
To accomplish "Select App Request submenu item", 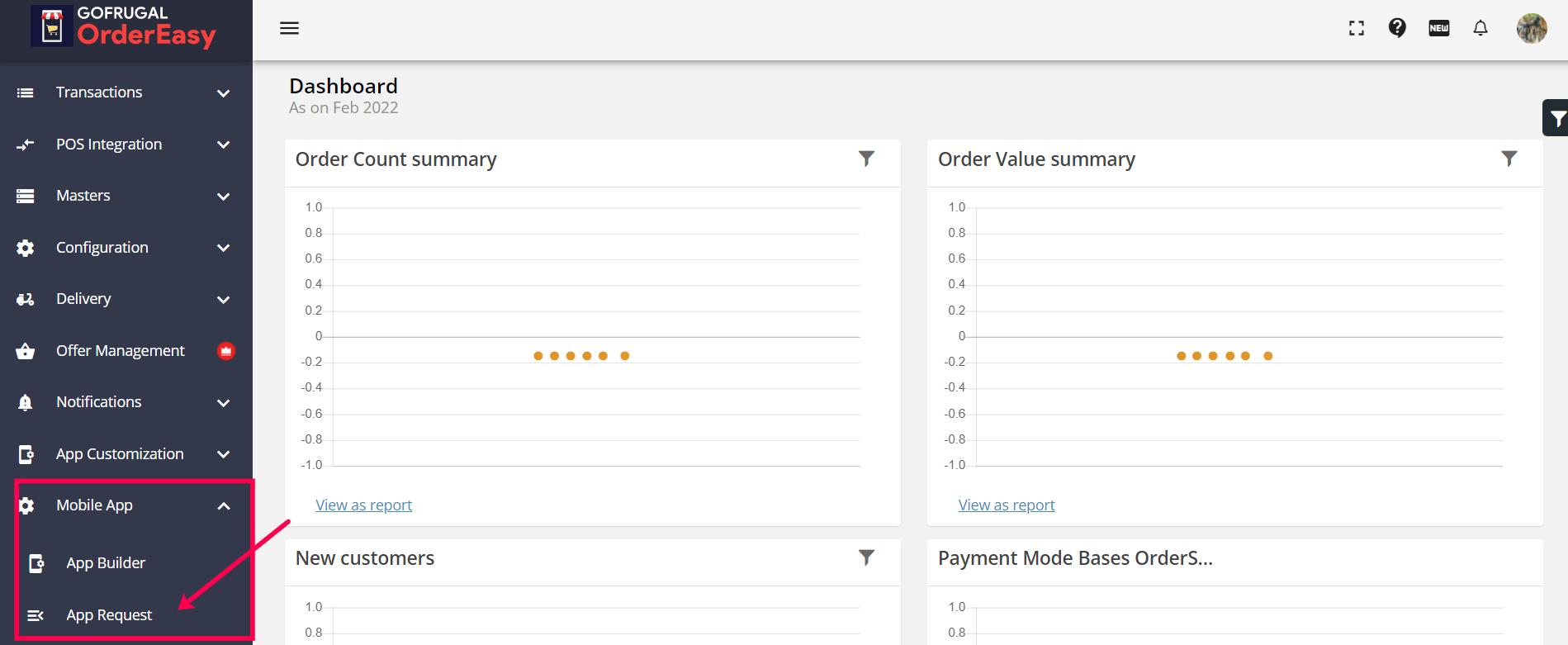I will (x=109, y=615).
